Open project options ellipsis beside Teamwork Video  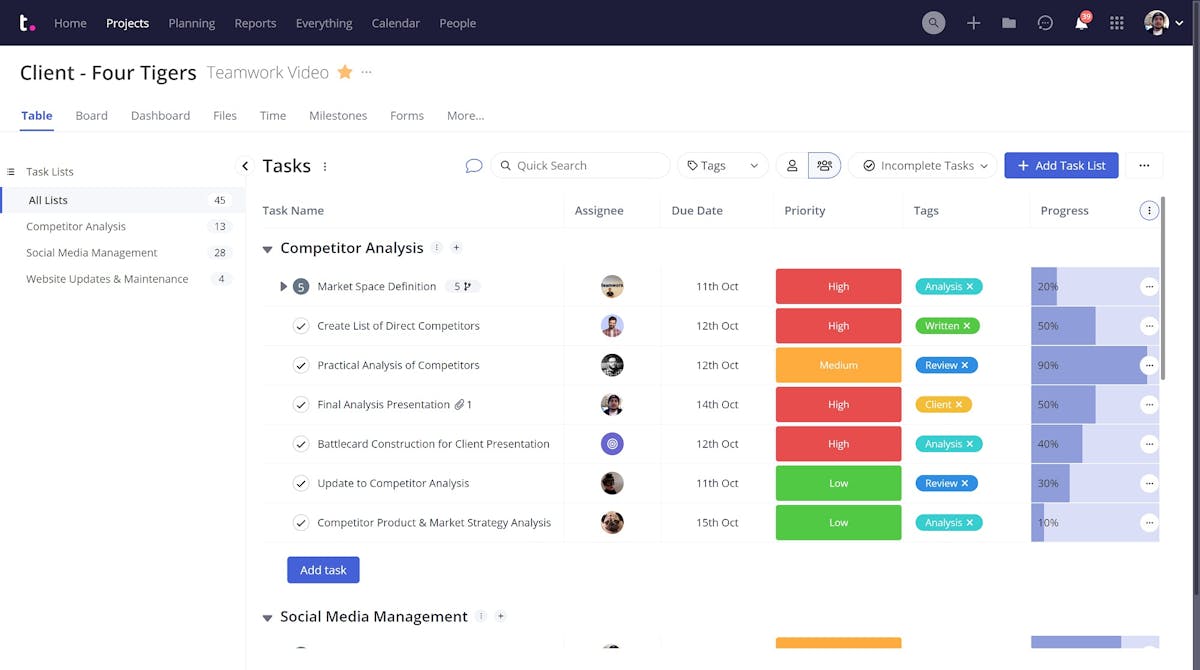pos(367,72)
